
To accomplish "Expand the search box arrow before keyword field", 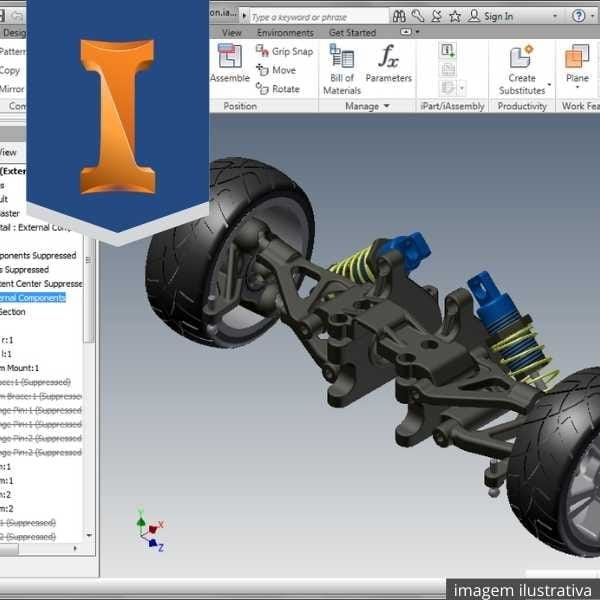I will click(x=244, y=16).
